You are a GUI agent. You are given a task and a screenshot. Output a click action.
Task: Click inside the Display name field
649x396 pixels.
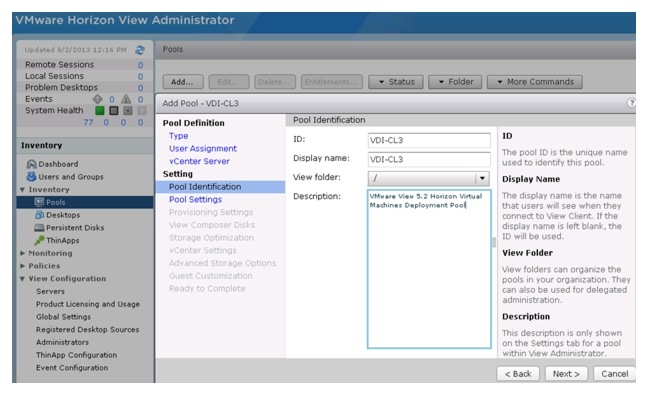pos(429,159)
